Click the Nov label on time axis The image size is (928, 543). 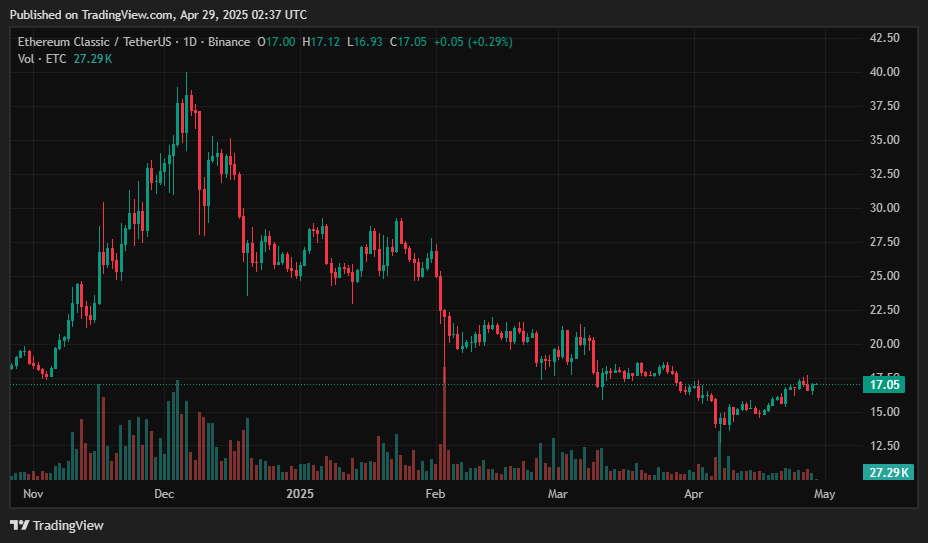[33, 494]
